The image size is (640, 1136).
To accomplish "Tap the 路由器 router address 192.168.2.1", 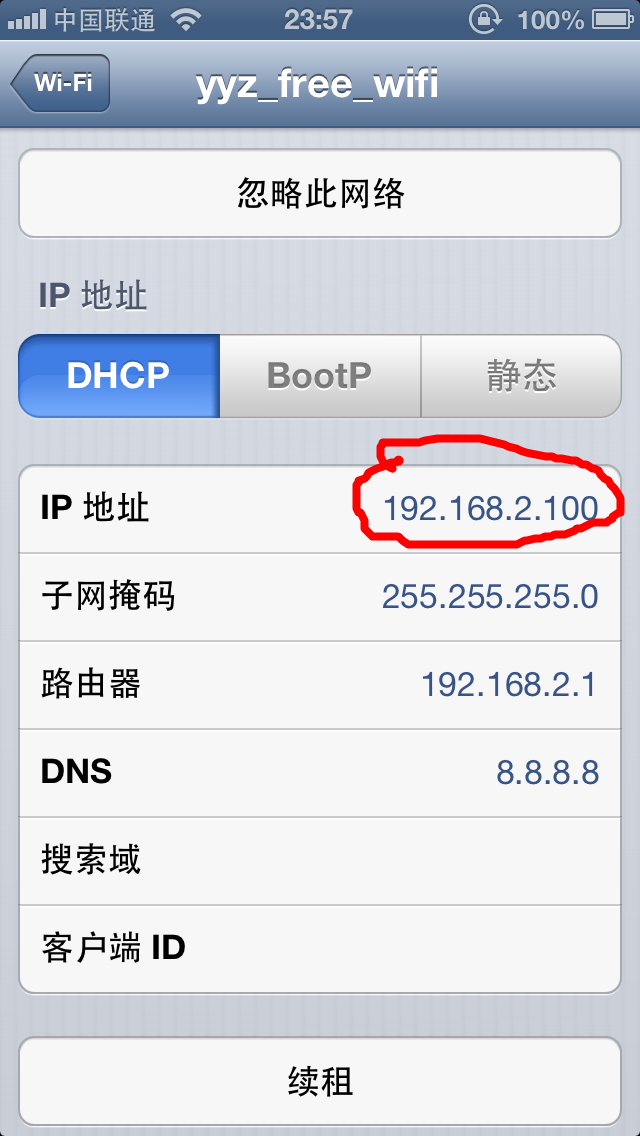I will (509, 685).
